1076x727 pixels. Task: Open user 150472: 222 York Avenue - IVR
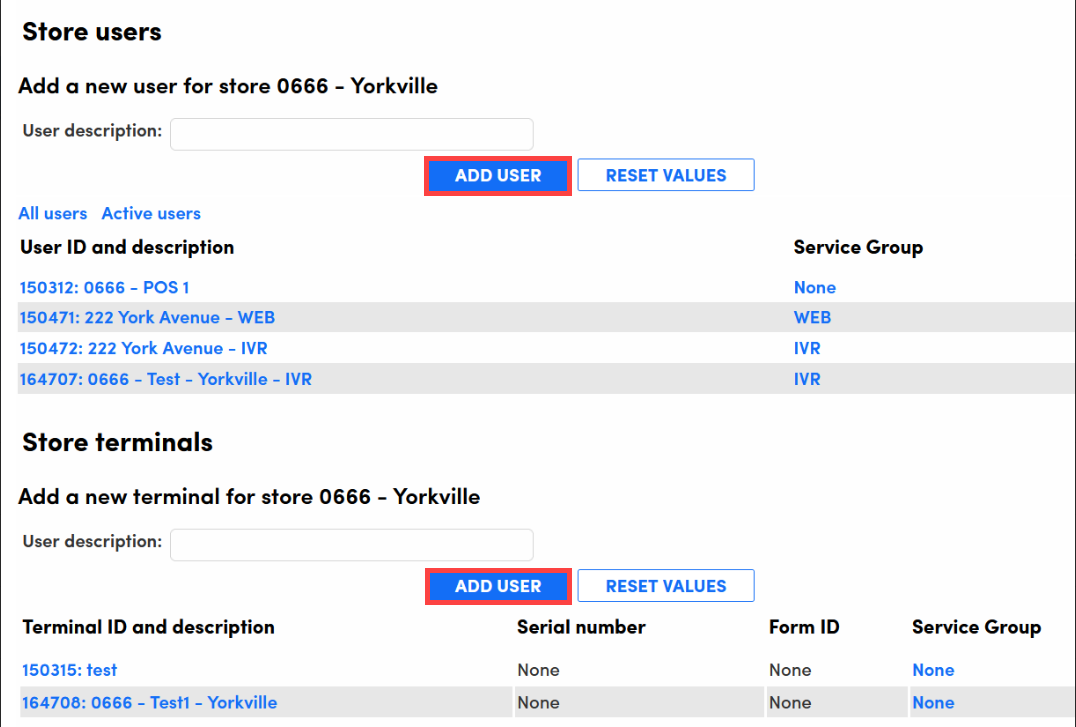tap(143, 348)
